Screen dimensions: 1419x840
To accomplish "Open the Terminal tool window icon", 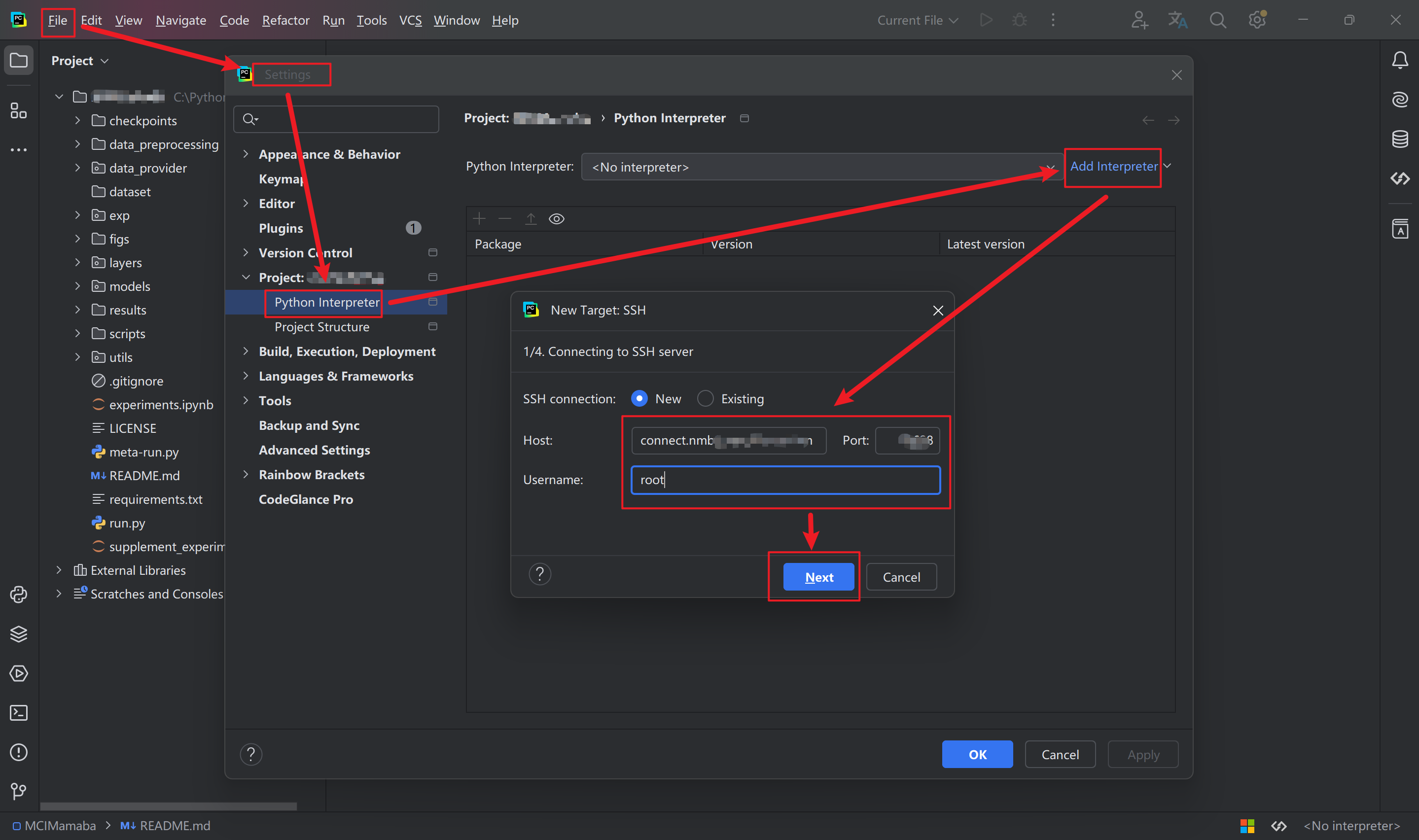I will click(19, 713).
